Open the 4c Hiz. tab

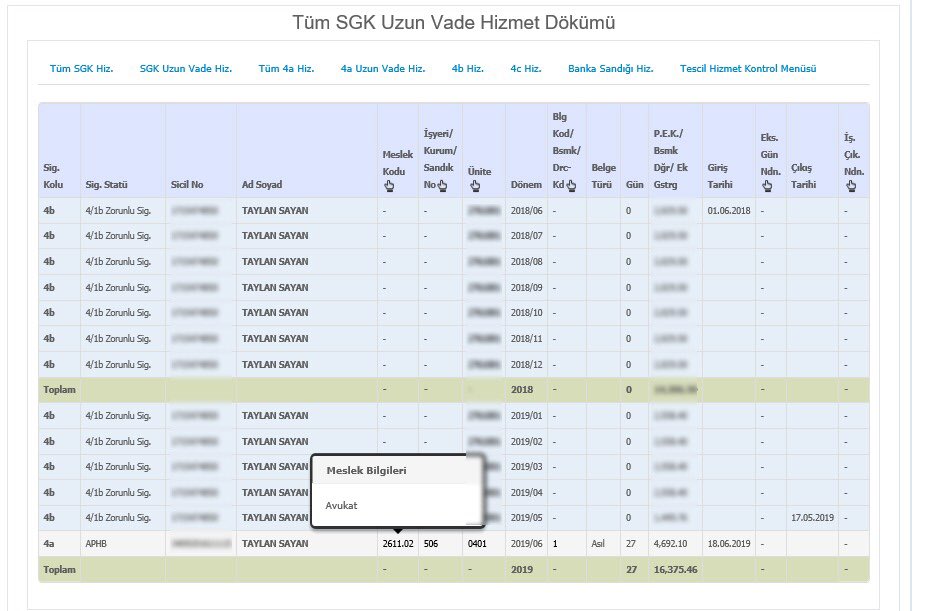(525, 69)
